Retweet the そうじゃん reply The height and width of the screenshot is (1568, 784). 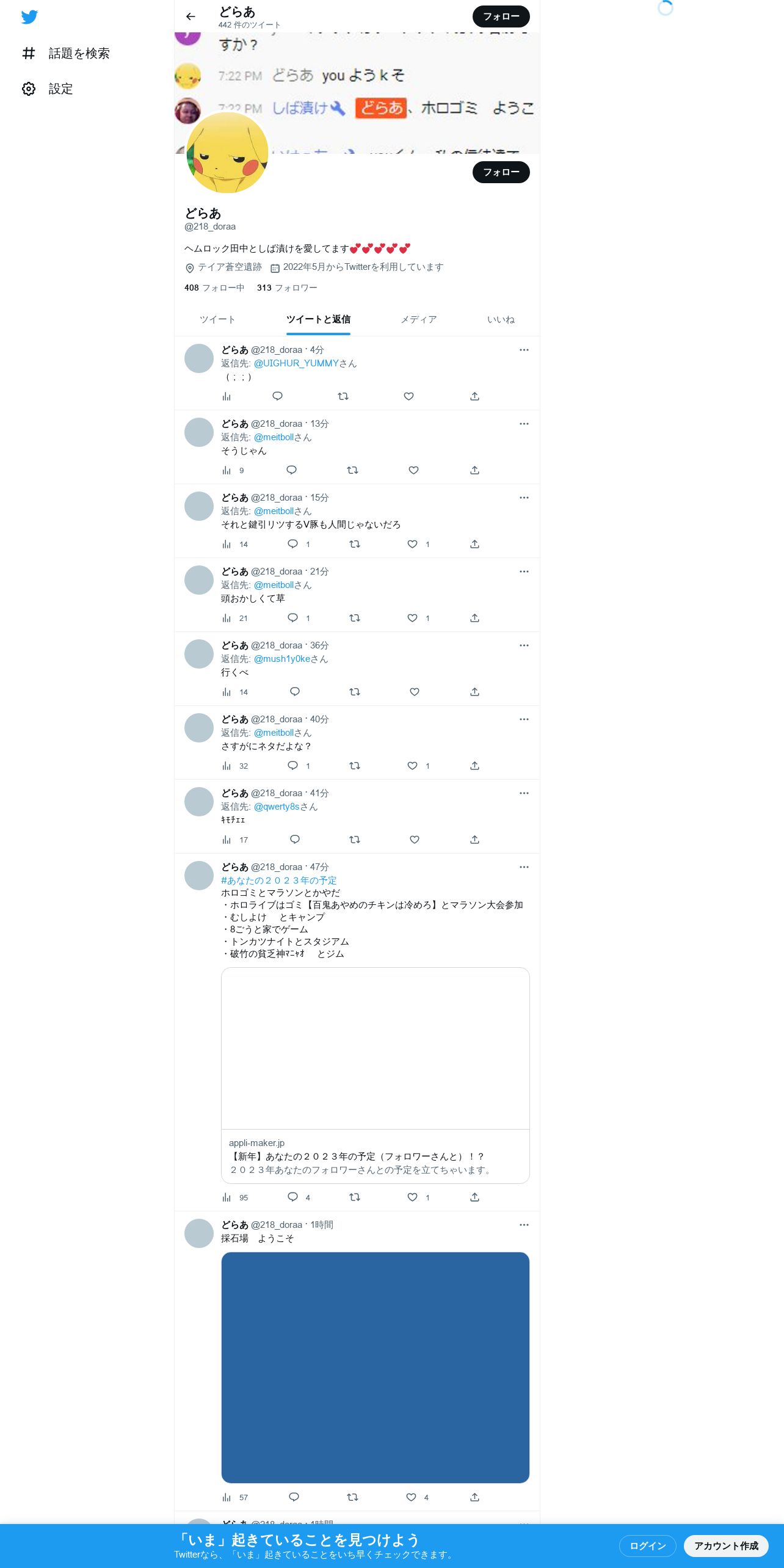(352, 470)
